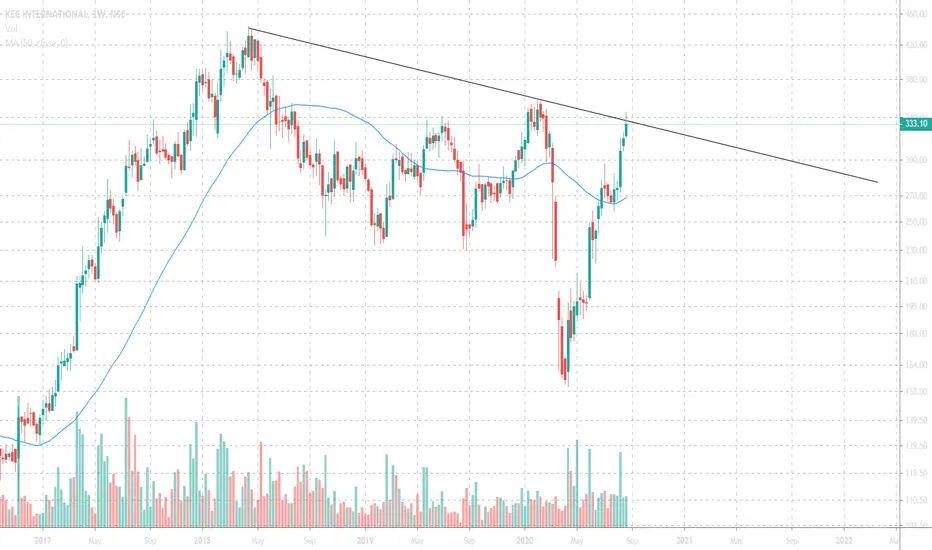Select the black descending trendline

click(x=563, y=105)
